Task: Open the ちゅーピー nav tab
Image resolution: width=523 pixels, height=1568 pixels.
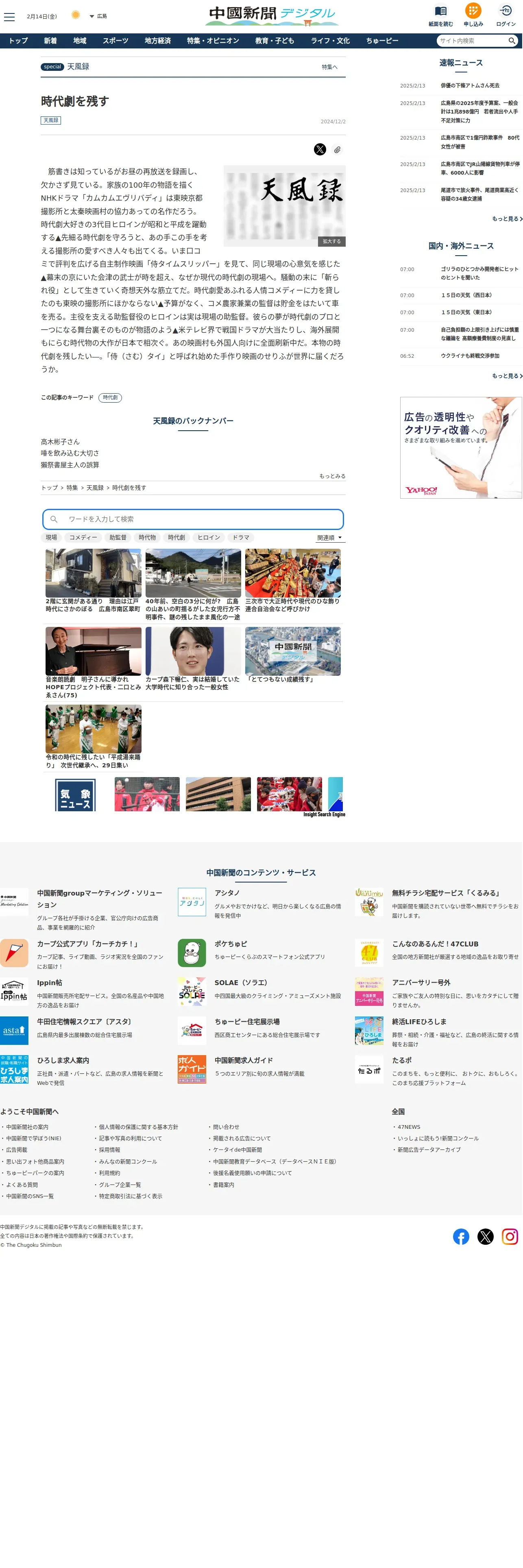Action: tap(382, 41)
